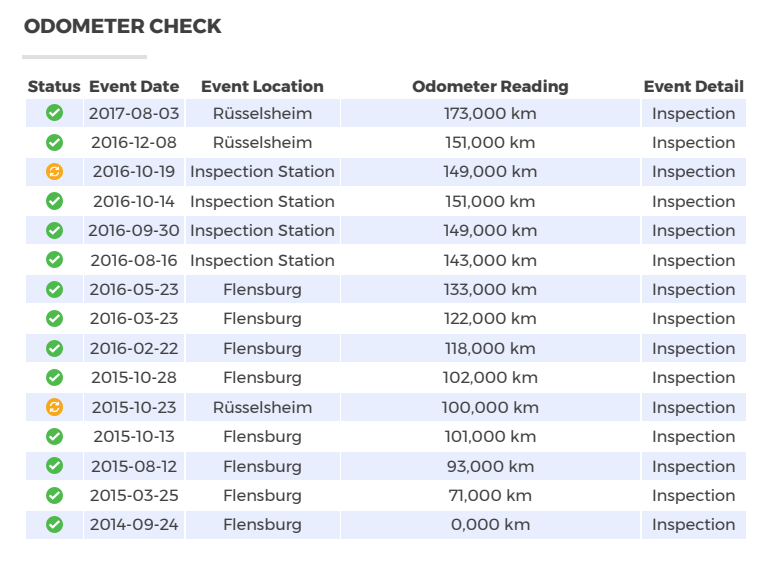Click the green check icon for 2015-08-12
The height and width of the screenshot is (563, 772).
[x=55, y=466]
